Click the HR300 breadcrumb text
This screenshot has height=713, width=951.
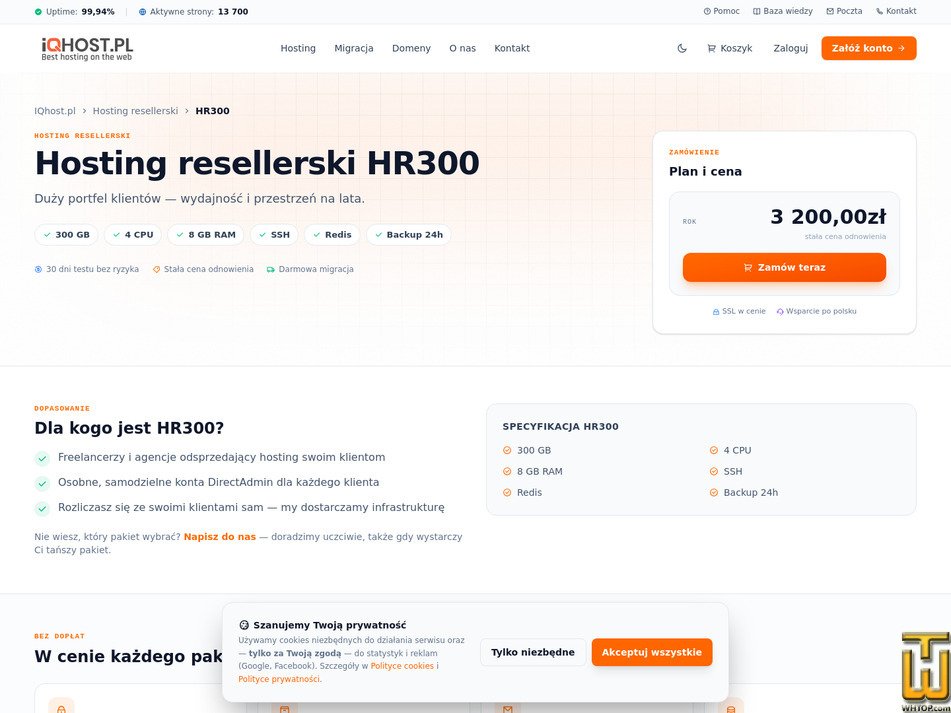pos(212,111)
